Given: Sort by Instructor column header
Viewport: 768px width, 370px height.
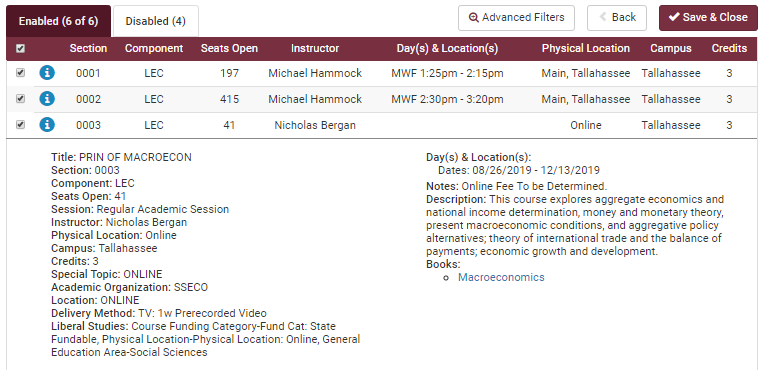Looking at the screenshot, I should pos(315,49).
